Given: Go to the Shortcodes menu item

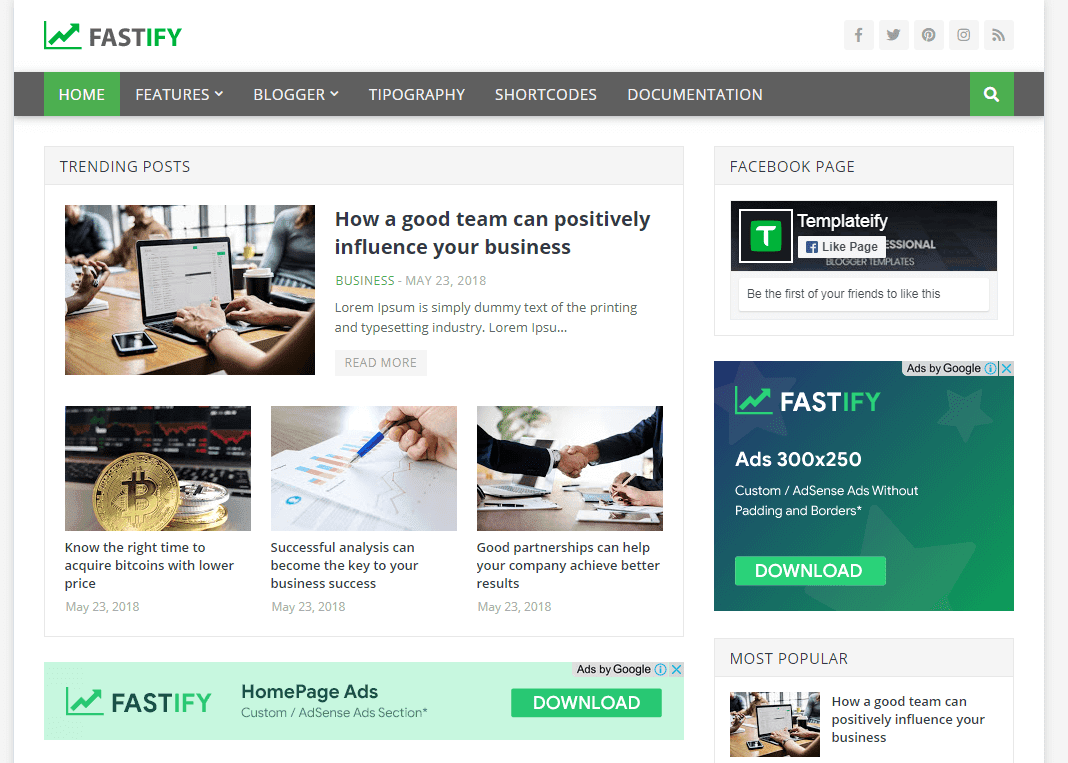Looking at the screenshot, I should point(546,94).
